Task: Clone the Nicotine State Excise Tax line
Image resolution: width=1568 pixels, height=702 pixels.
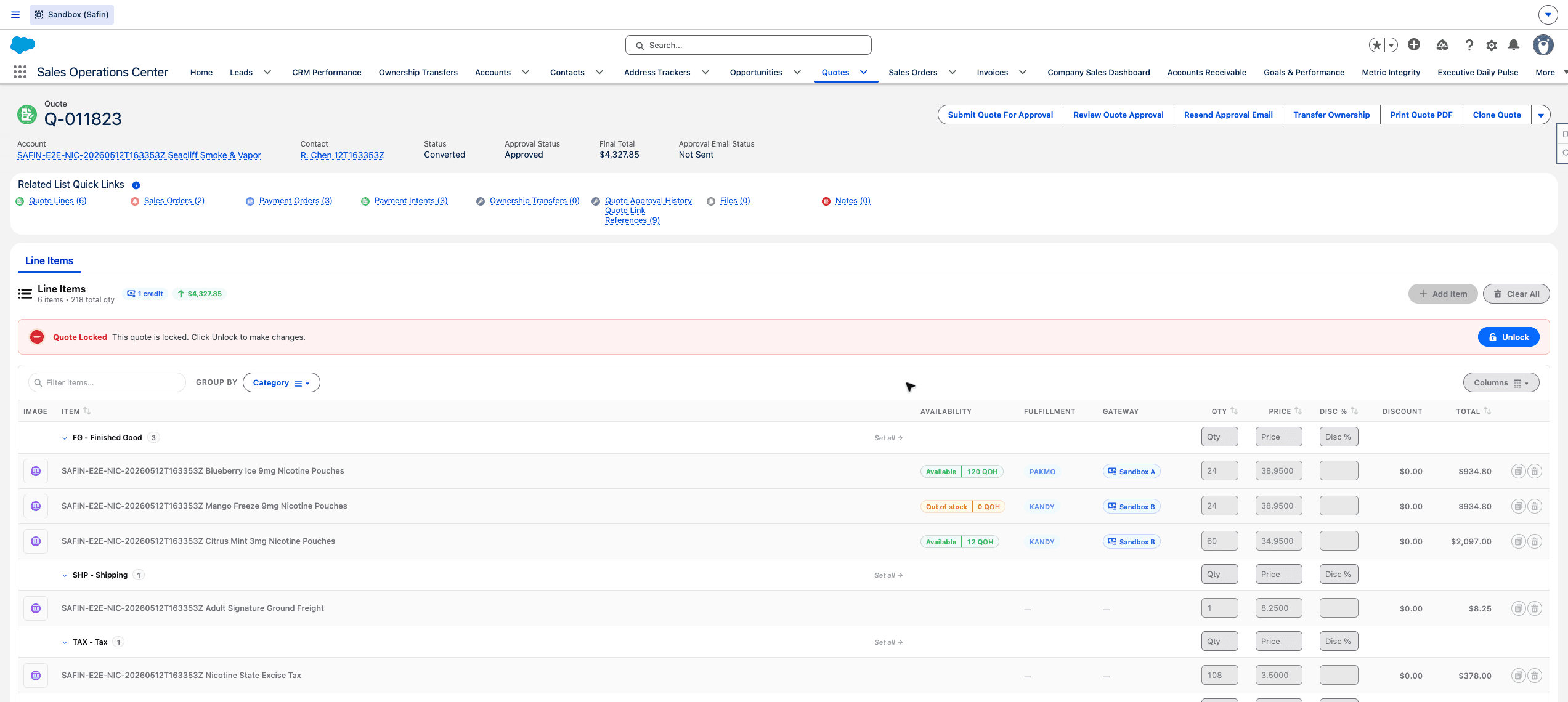Action: tap(1519, 676)
